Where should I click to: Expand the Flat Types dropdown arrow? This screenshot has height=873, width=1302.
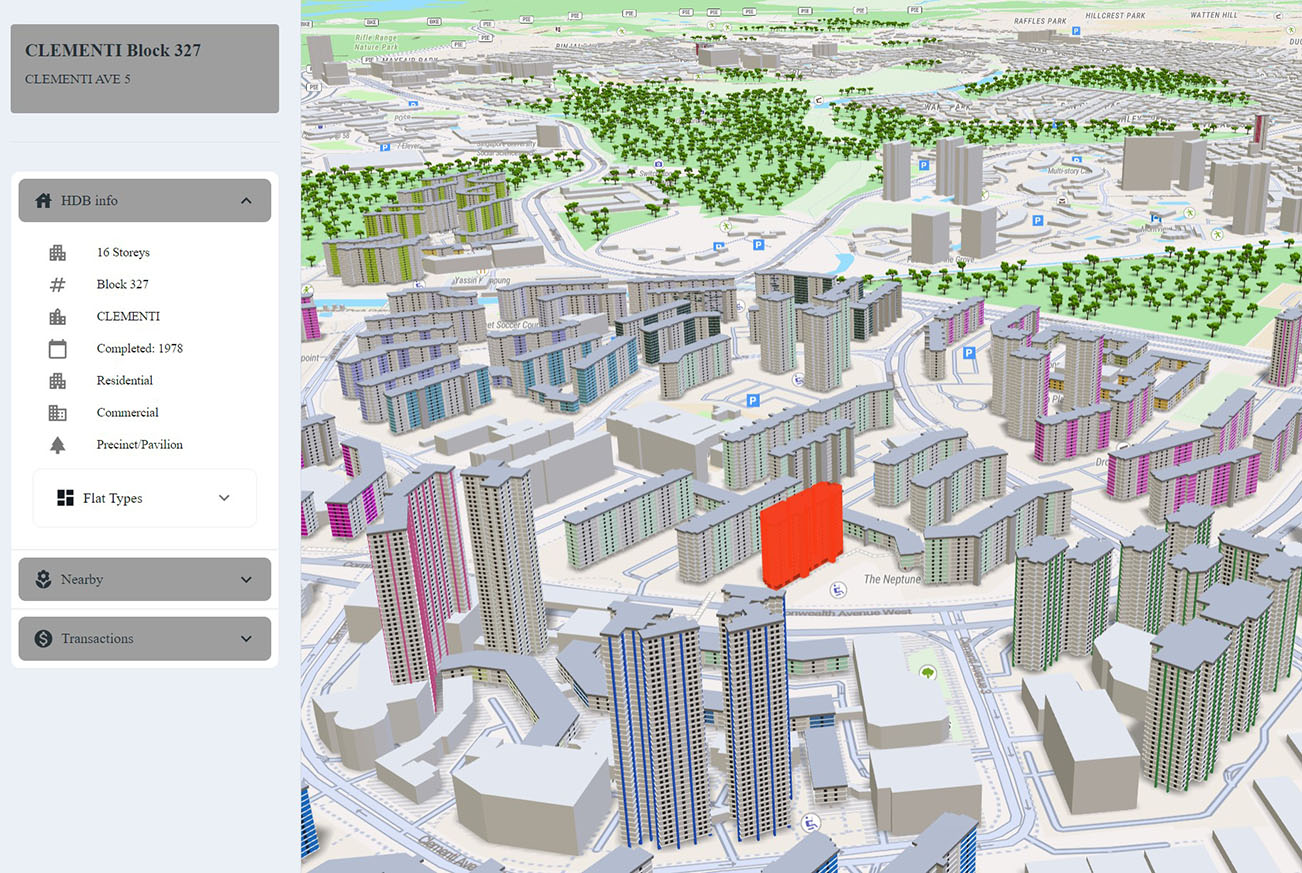(224, 498)
